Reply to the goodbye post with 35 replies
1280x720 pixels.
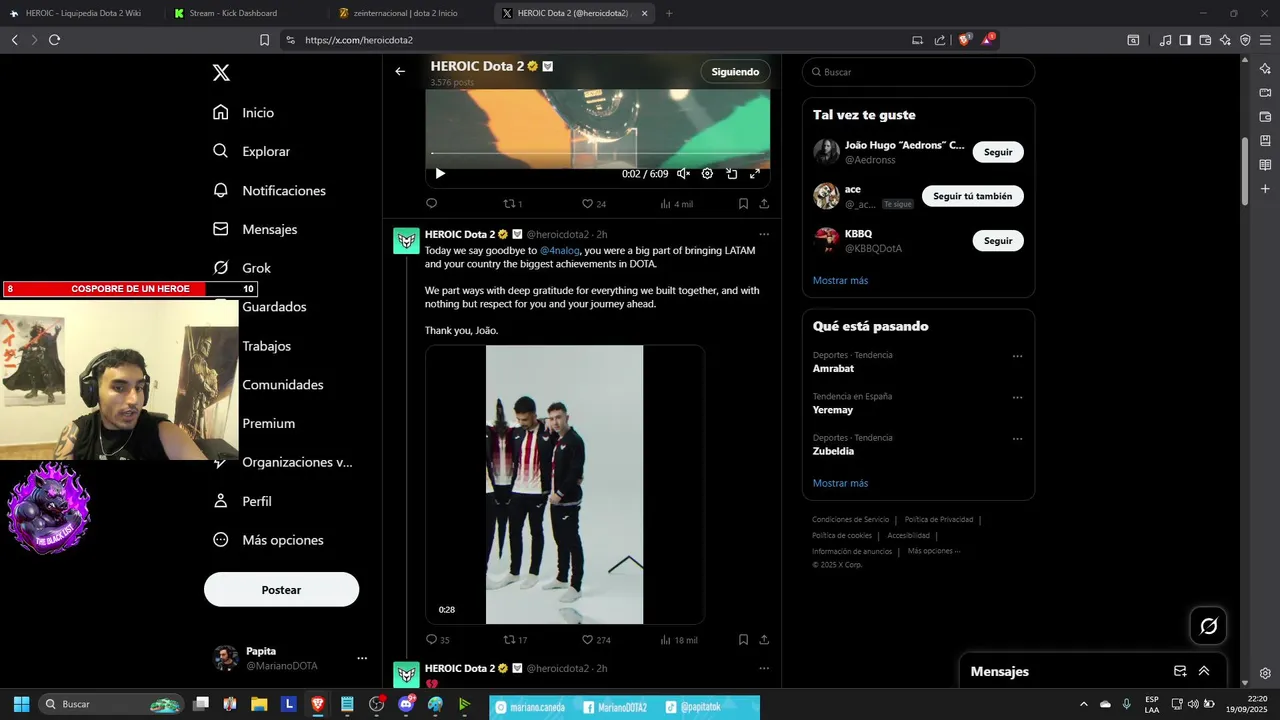point(438,640)
